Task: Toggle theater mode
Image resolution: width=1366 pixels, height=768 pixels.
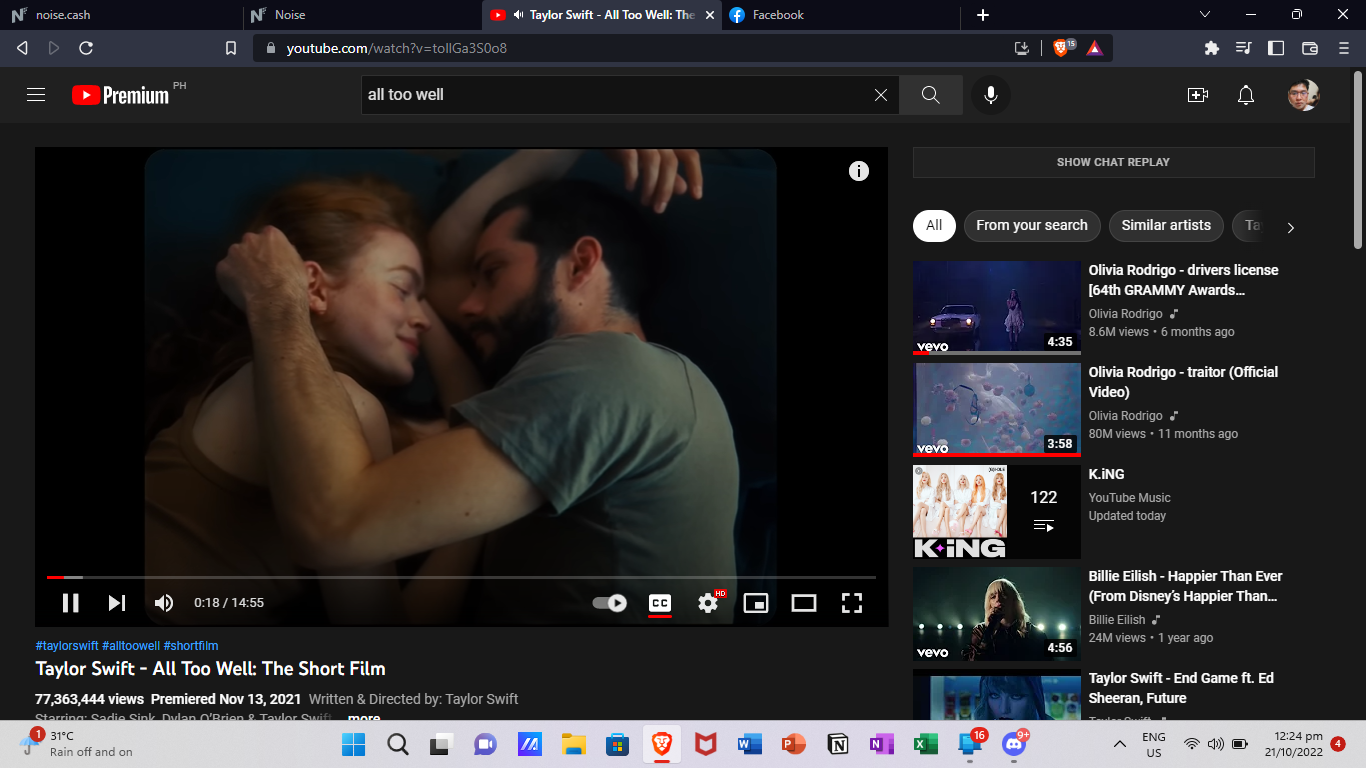Action: tap(804, 603)
